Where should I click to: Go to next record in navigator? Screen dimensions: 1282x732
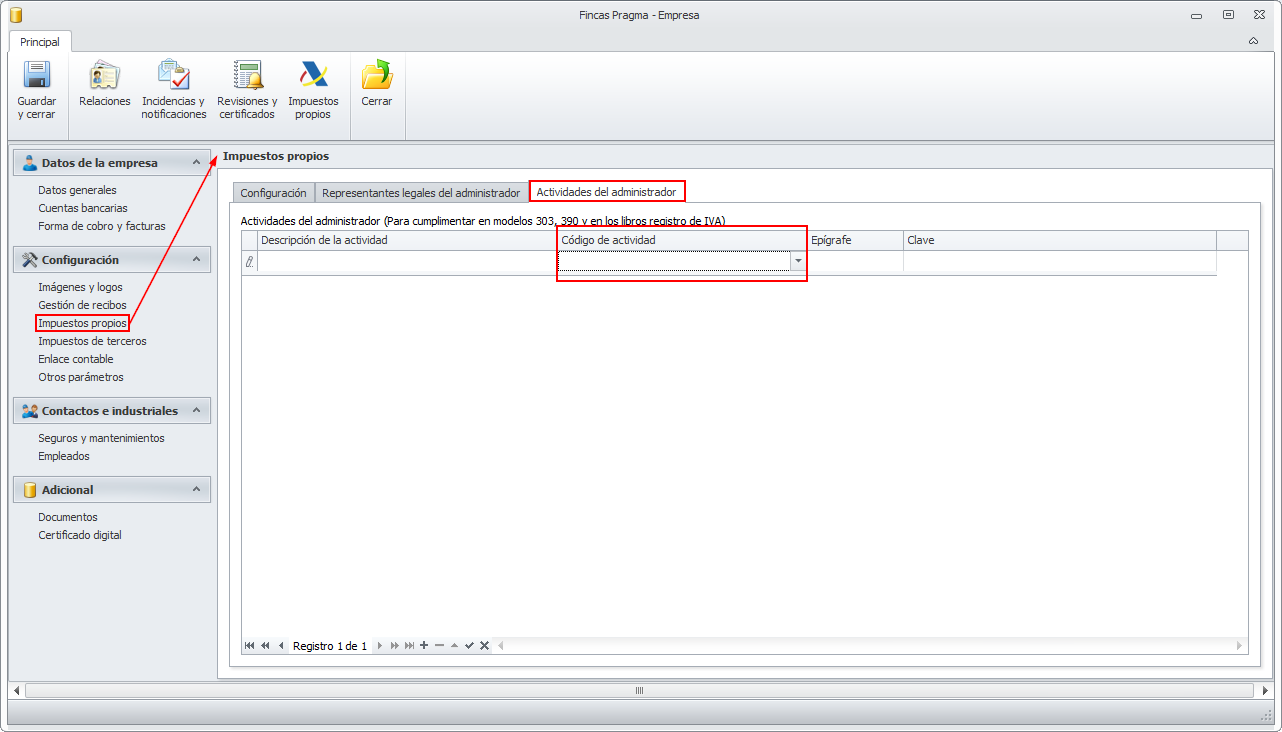379,646
